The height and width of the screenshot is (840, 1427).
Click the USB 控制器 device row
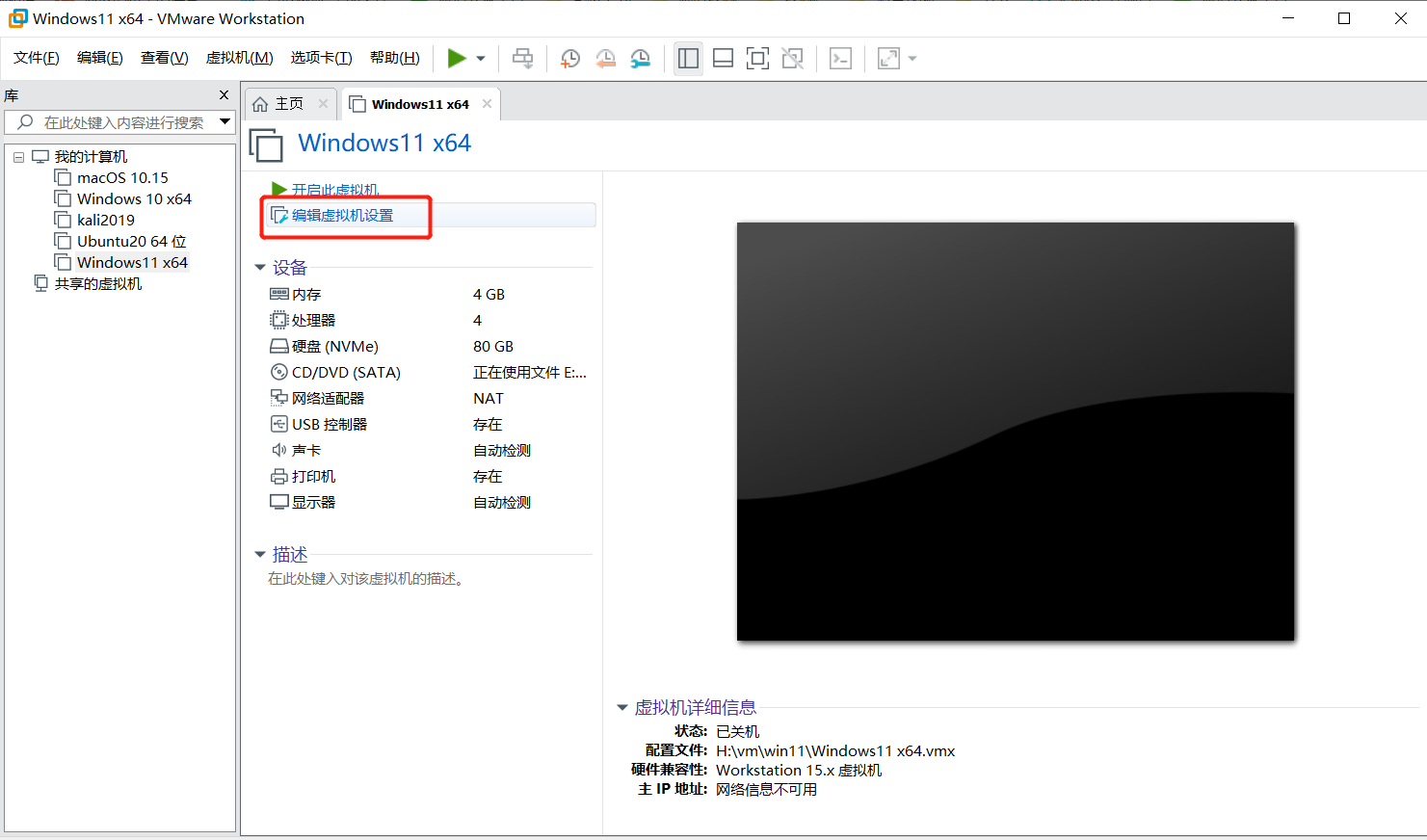point(429,424)
